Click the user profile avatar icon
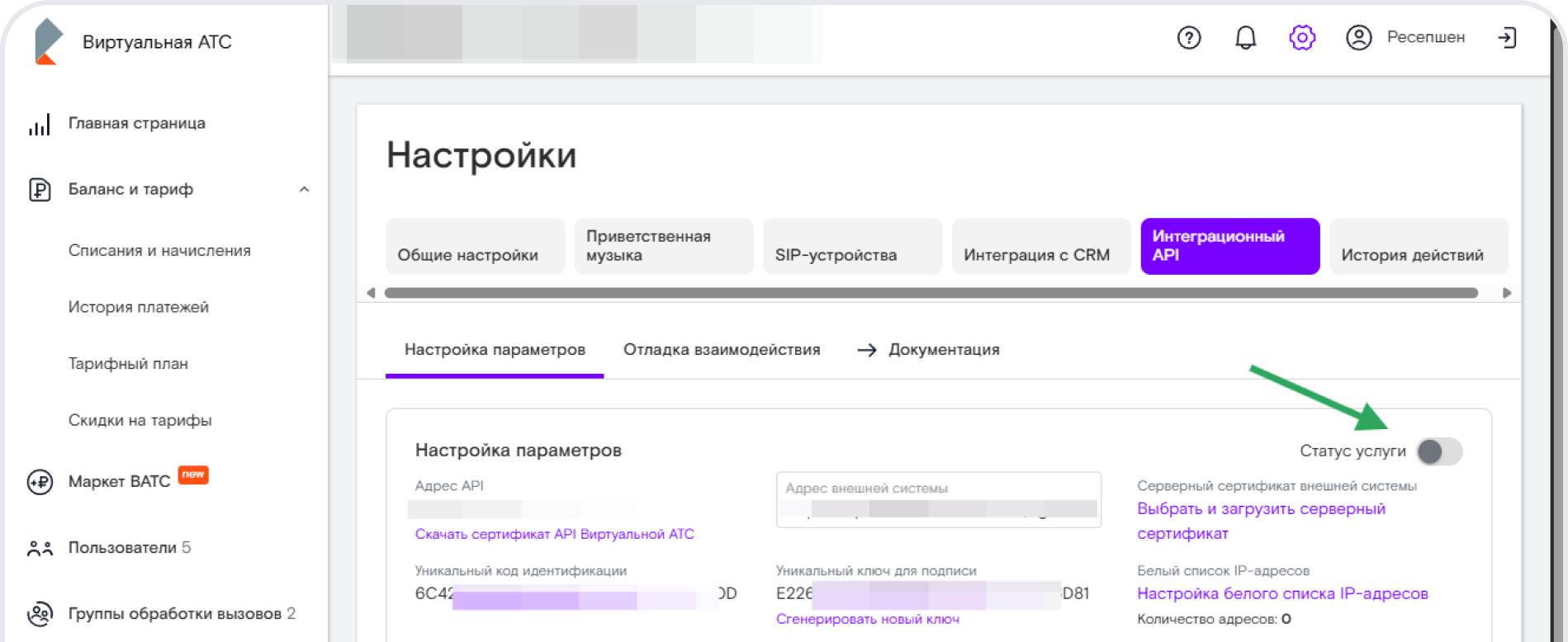The width and height of the screenshot is (1568, 642). [x=1358, y=38]
